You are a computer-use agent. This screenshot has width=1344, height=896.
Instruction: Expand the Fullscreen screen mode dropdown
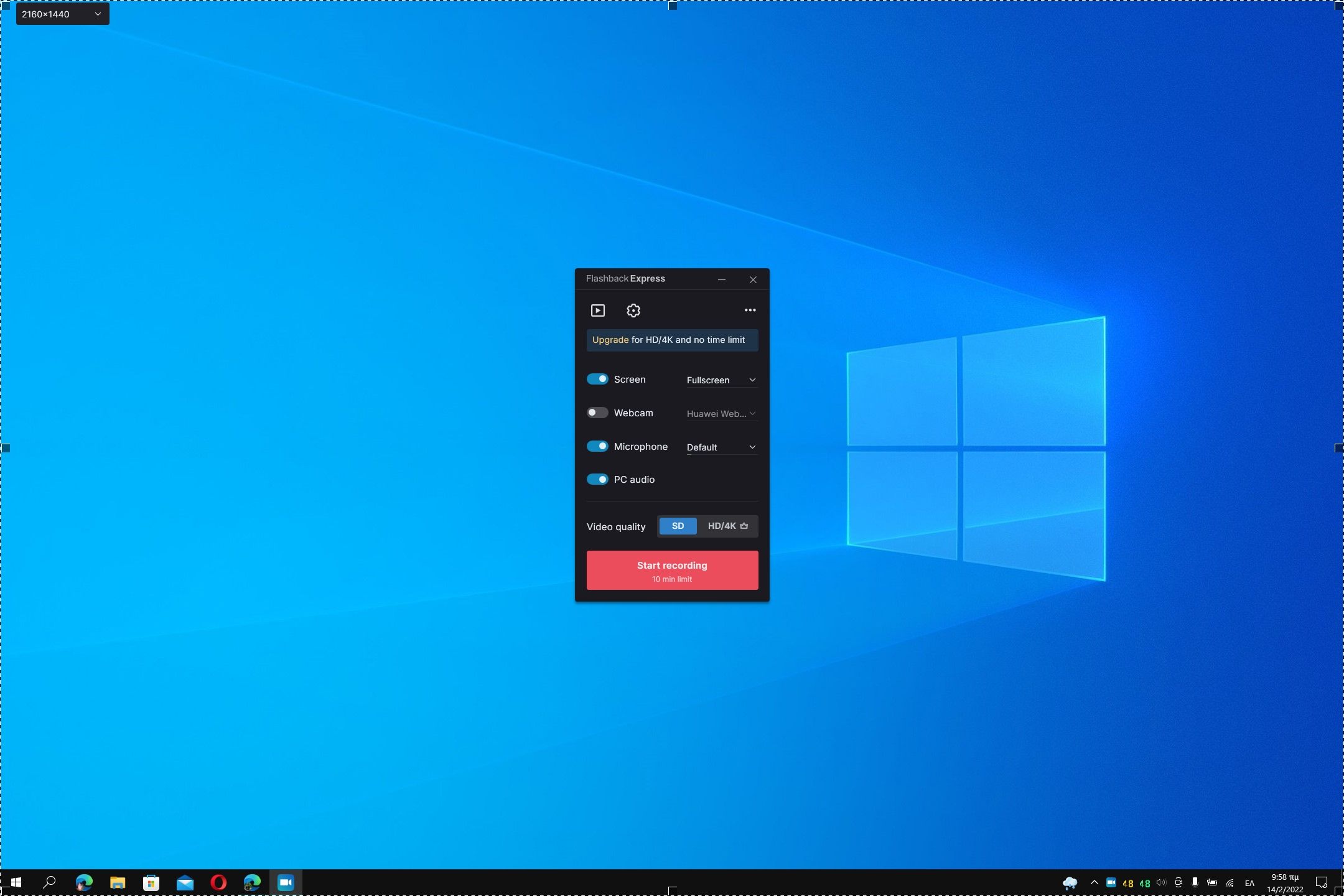(721, 380)
